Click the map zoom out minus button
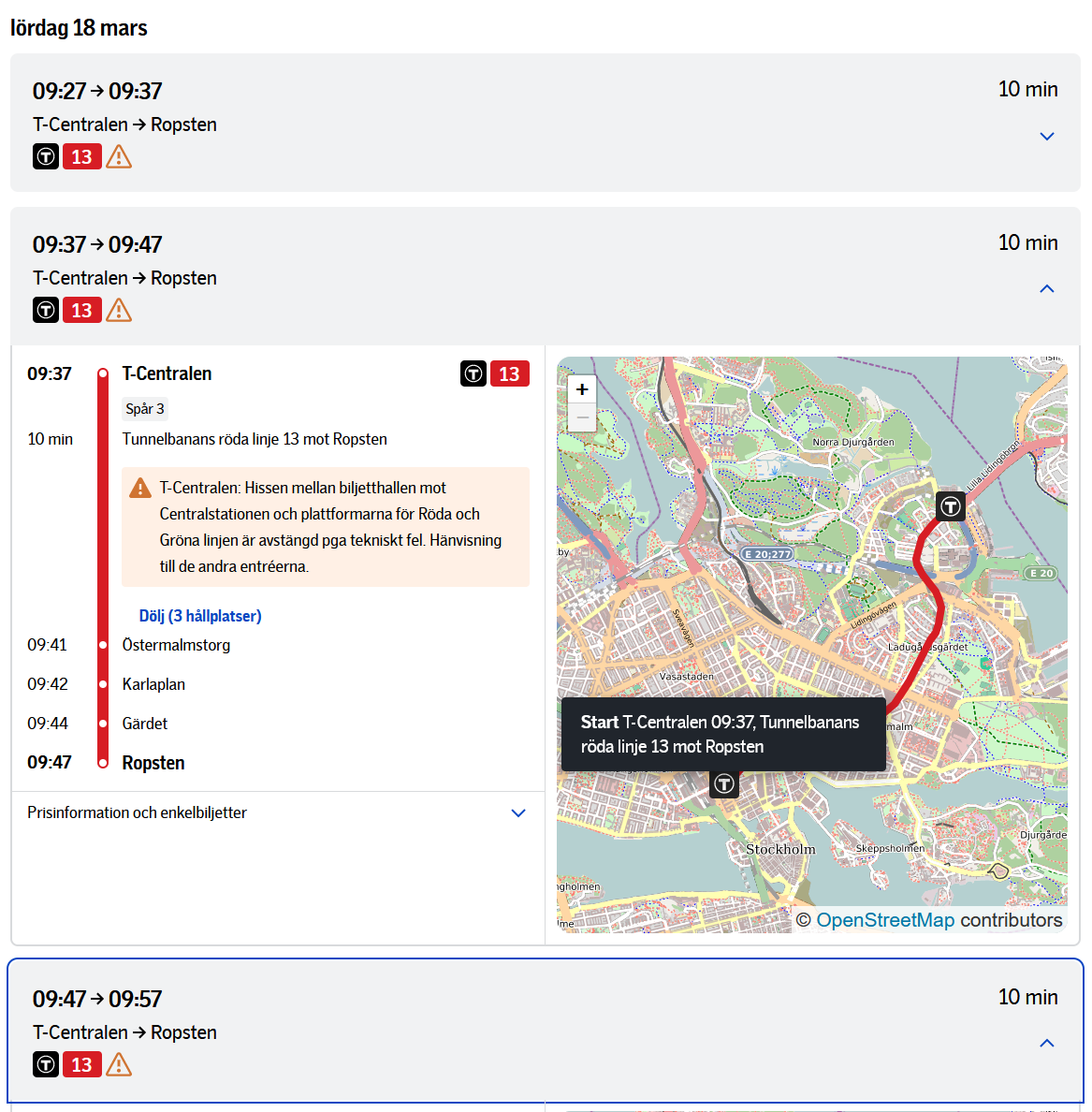1092x1112 pixels. (582, 417)
